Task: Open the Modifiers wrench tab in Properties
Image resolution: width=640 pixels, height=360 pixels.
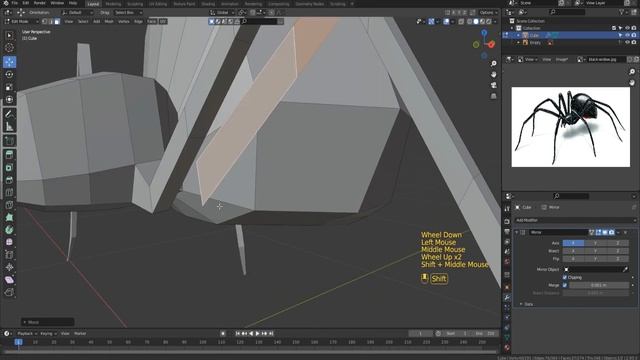Action: (507, 298)
